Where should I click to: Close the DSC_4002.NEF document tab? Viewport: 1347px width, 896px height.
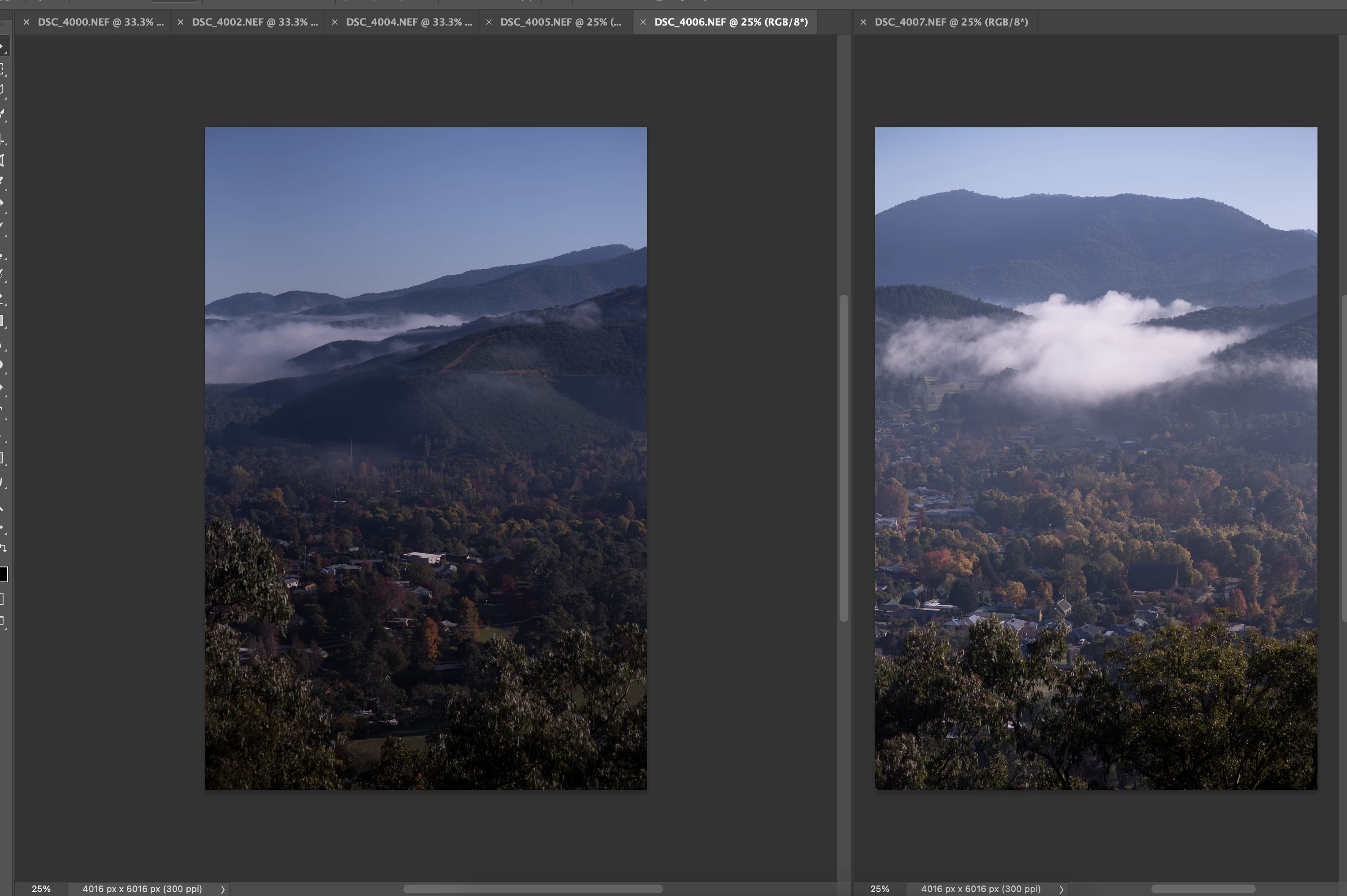click(181, 22)
